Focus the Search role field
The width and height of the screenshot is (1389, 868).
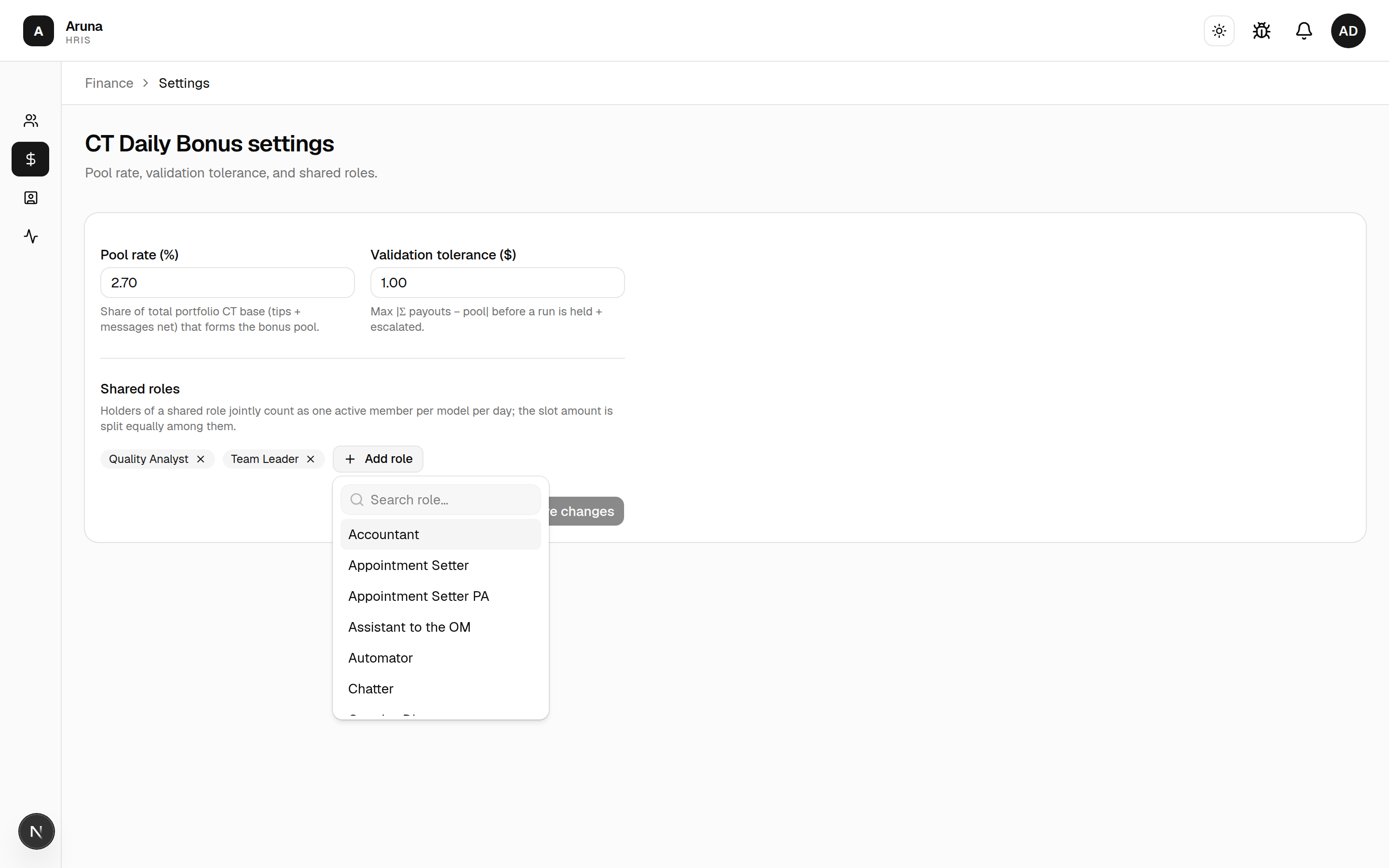(441, 500)
